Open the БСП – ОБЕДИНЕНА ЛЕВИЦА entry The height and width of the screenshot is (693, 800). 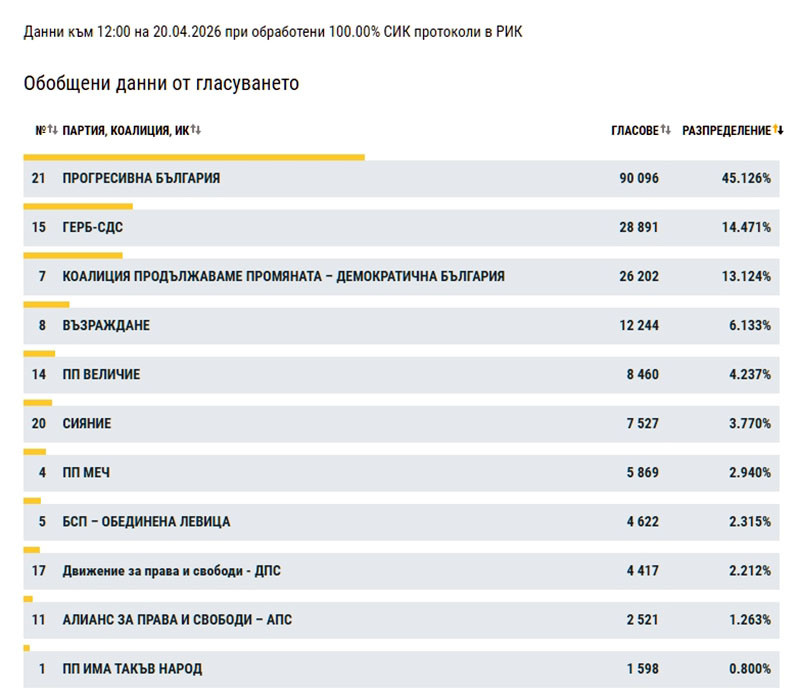[146, 521]
